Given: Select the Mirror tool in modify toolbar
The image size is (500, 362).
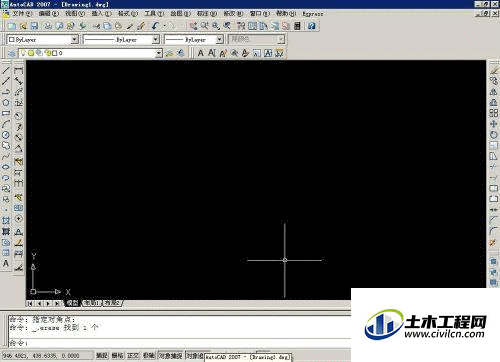Looking at the screenshot, I should coord(494,92).
